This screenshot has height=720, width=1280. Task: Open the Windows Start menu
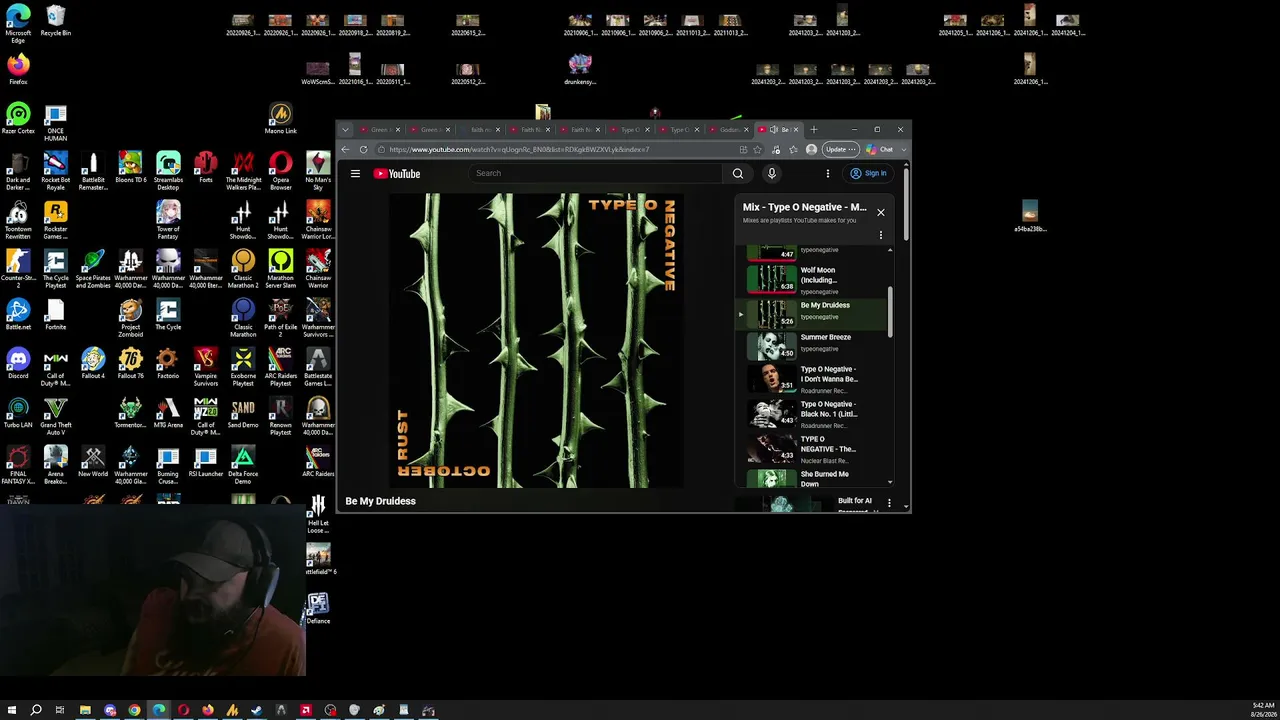tap(12, 710)
